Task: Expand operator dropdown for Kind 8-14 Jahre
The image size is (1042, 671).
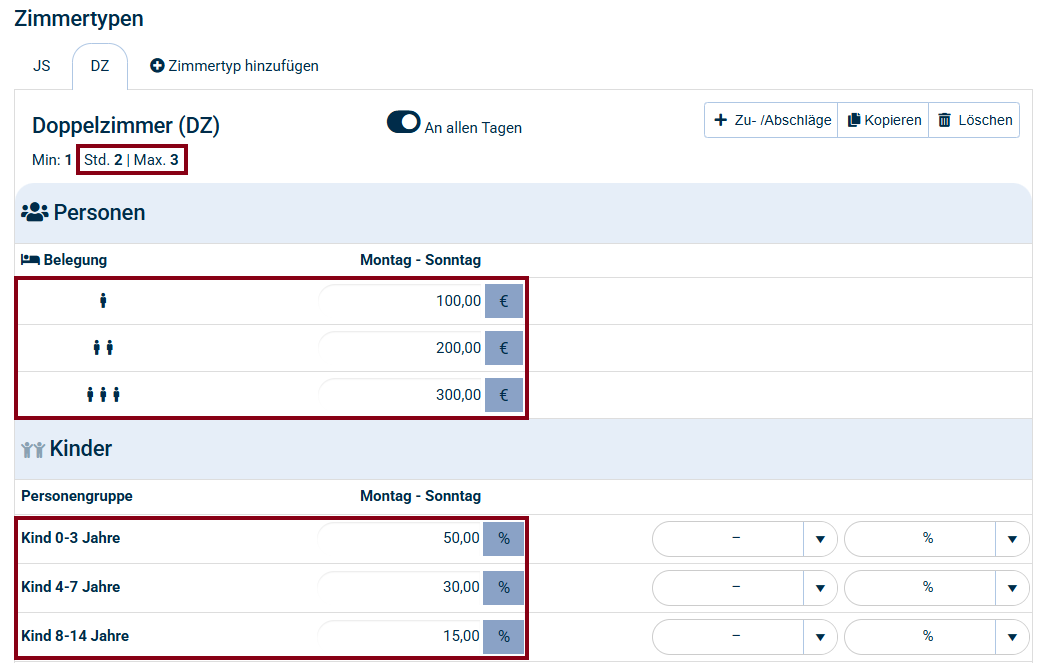Action: point(819,636)
